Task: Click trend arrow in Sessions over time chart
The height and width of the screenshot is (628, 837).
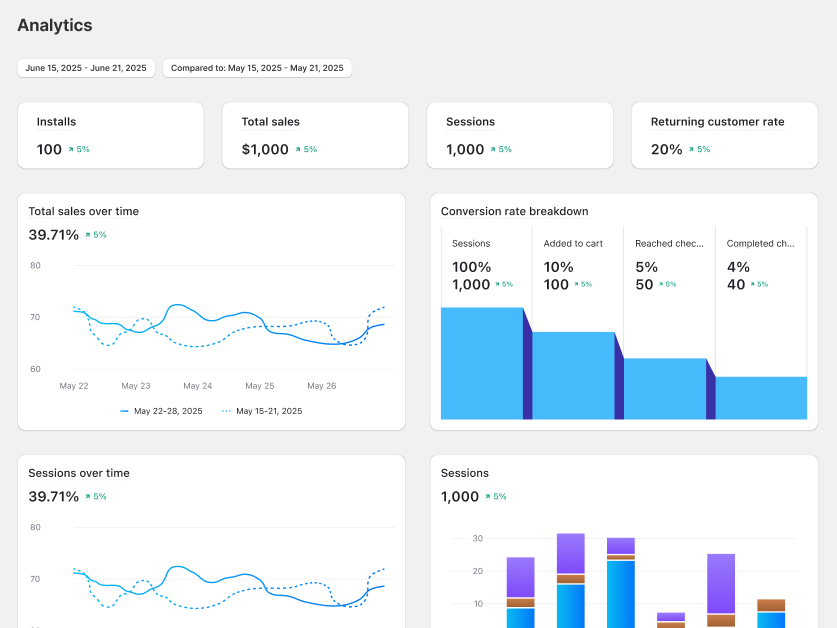Action: 88,497
